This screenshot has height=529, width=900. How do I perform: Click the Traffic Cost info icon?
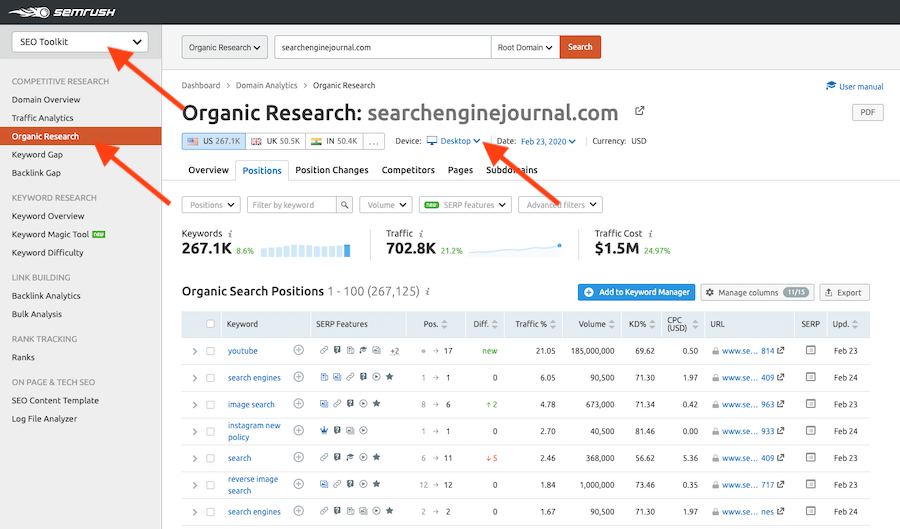click(x=650, y=234)
